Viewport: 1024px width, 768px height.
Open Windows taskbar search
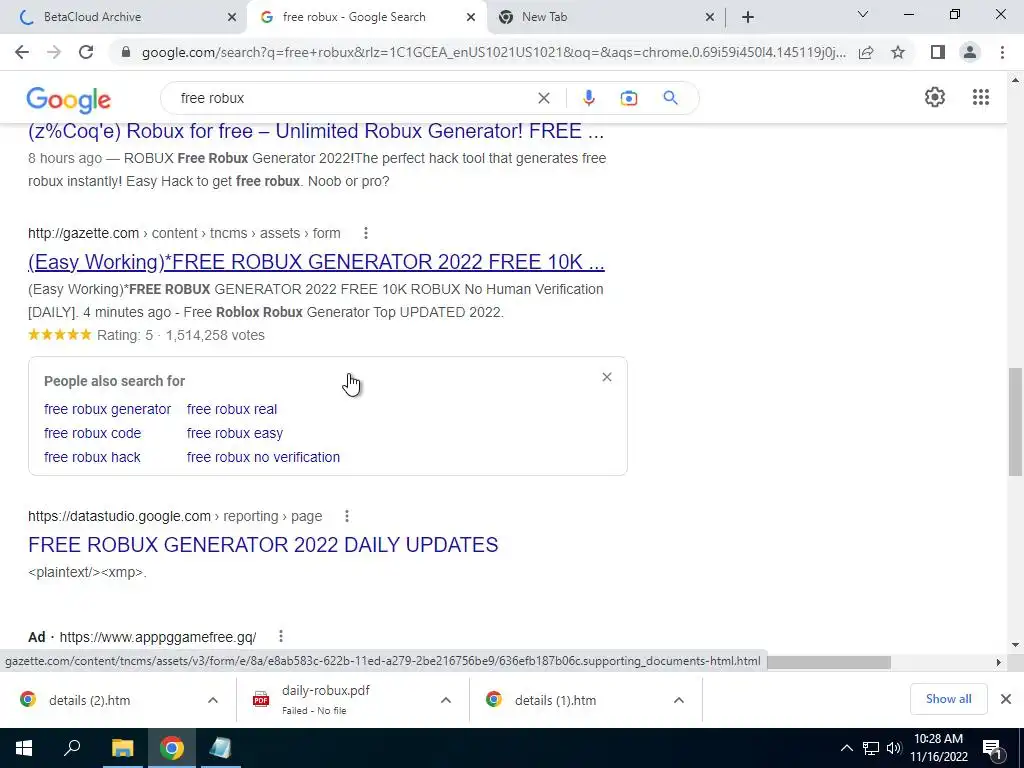[72, 748]
